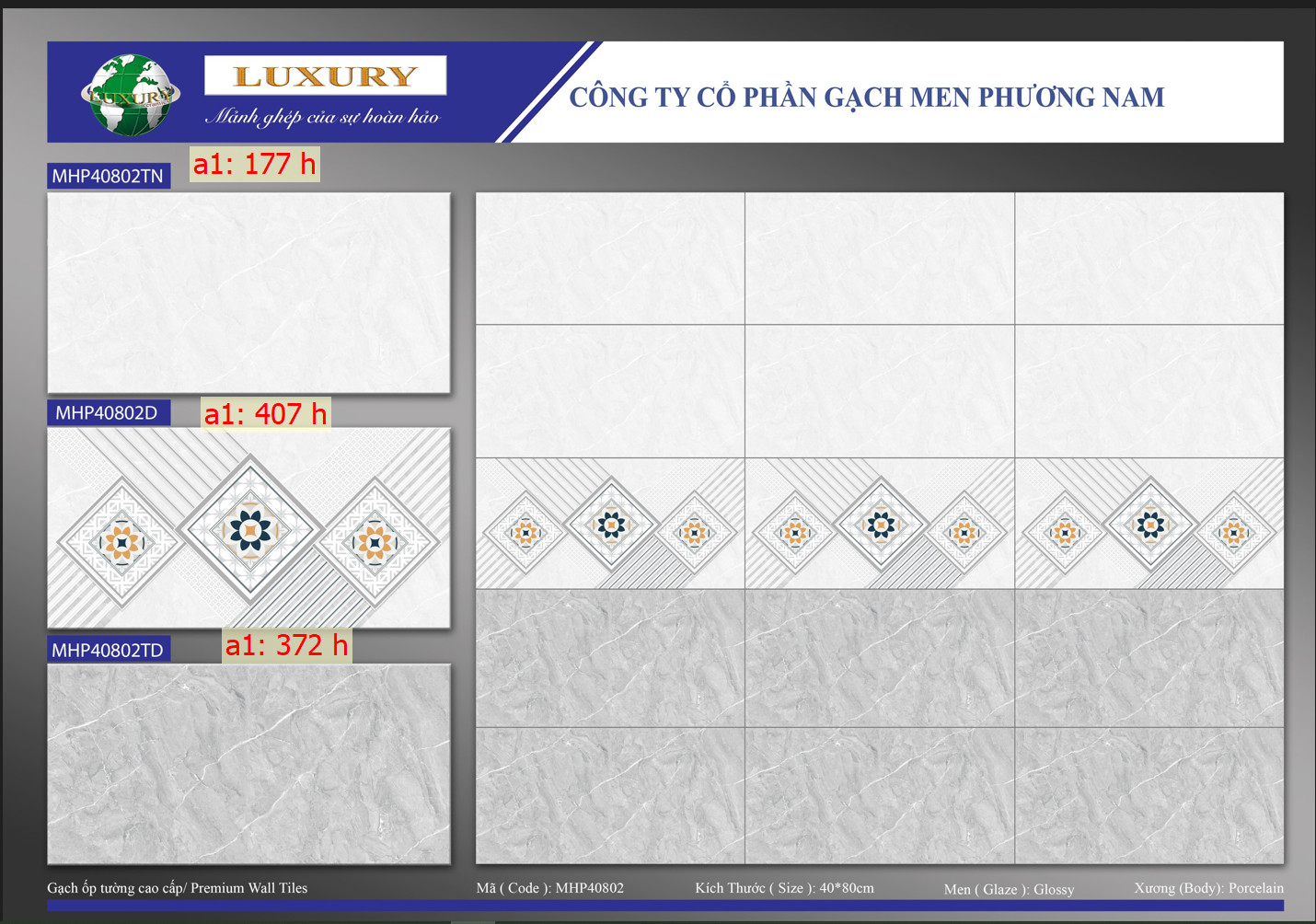The image size is (1316, 924).
Task: Select the dark grey MHP40802TD tile sample
Action: (x=248, y=764)
